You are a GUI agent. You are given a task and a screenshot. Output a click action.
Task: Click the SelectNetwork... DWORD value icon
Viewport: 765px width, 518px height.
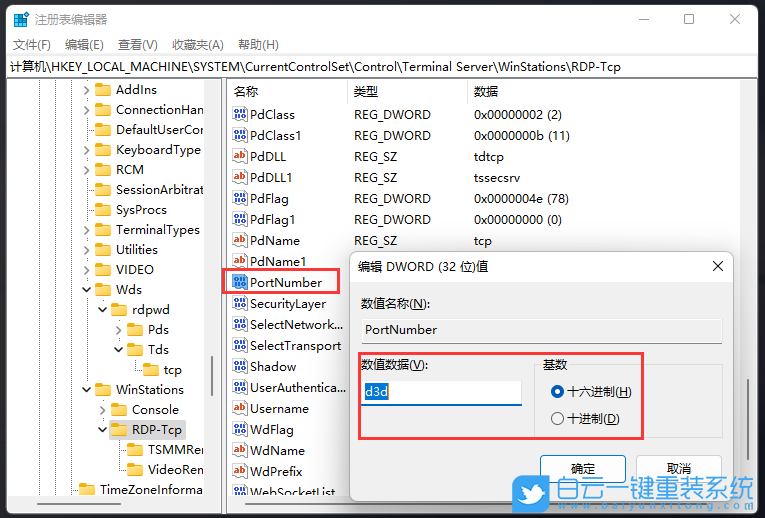[240, 324]
